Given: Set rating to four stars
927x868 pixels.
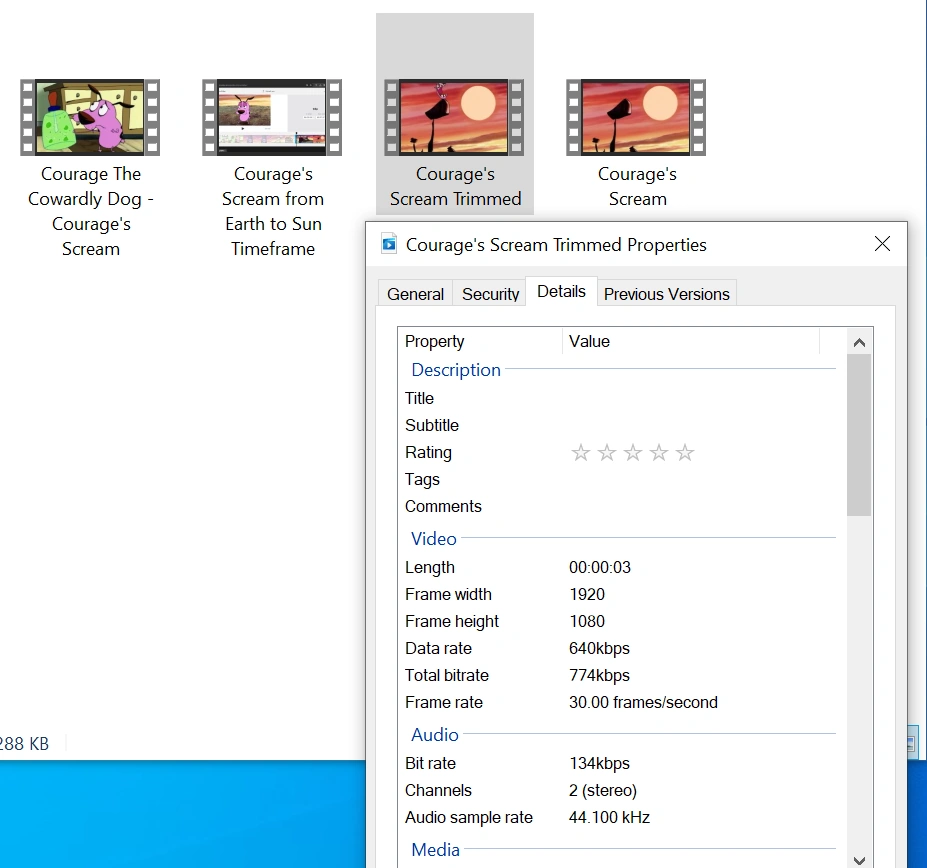Looking at the screenshot, I should pos(659,453).
